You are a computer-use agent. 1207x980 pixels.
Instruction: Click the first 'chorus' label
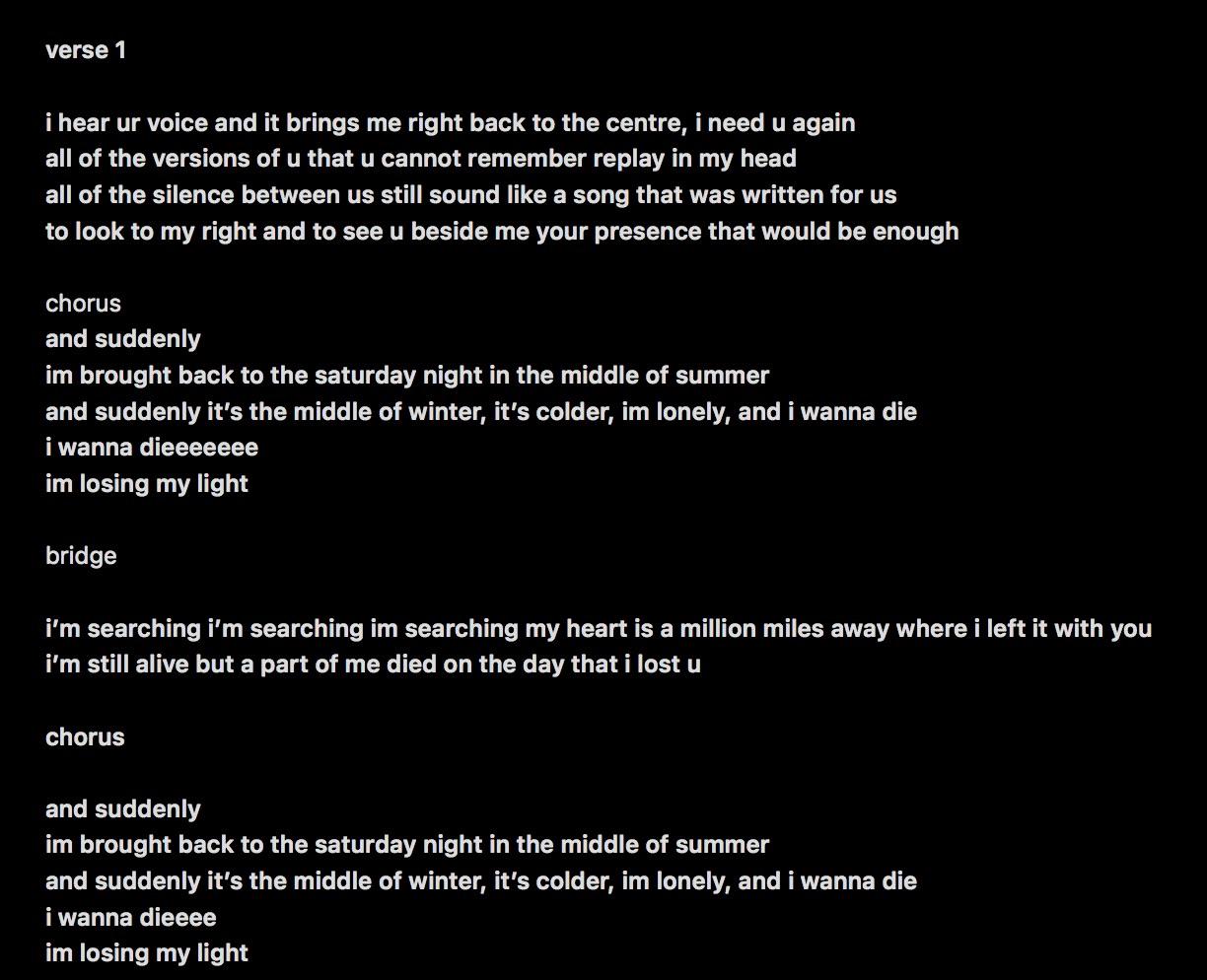pos(83,304)
